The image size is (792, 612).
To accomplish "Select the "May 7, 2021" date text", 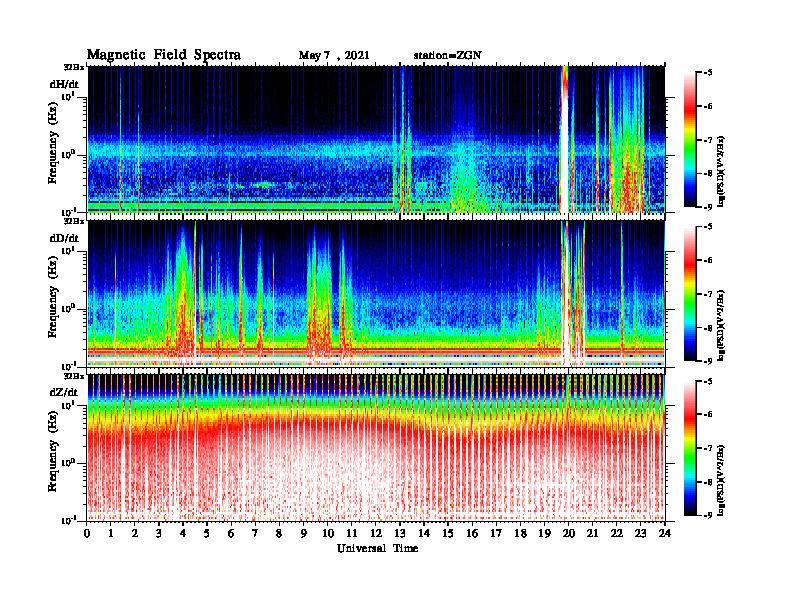I will pyautogui.click(x=334, y=56).
